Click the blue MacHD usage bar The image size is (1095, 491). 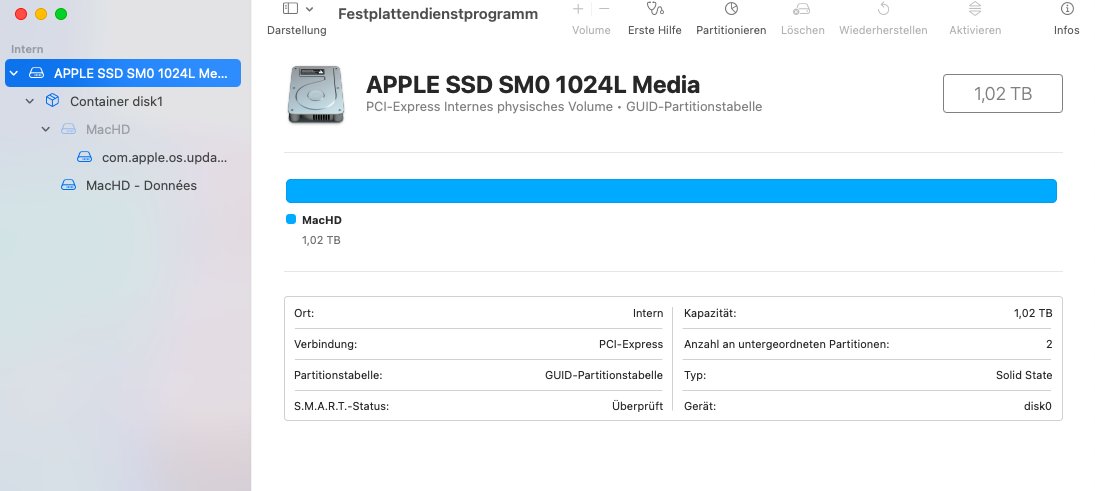tap(671, 191)
